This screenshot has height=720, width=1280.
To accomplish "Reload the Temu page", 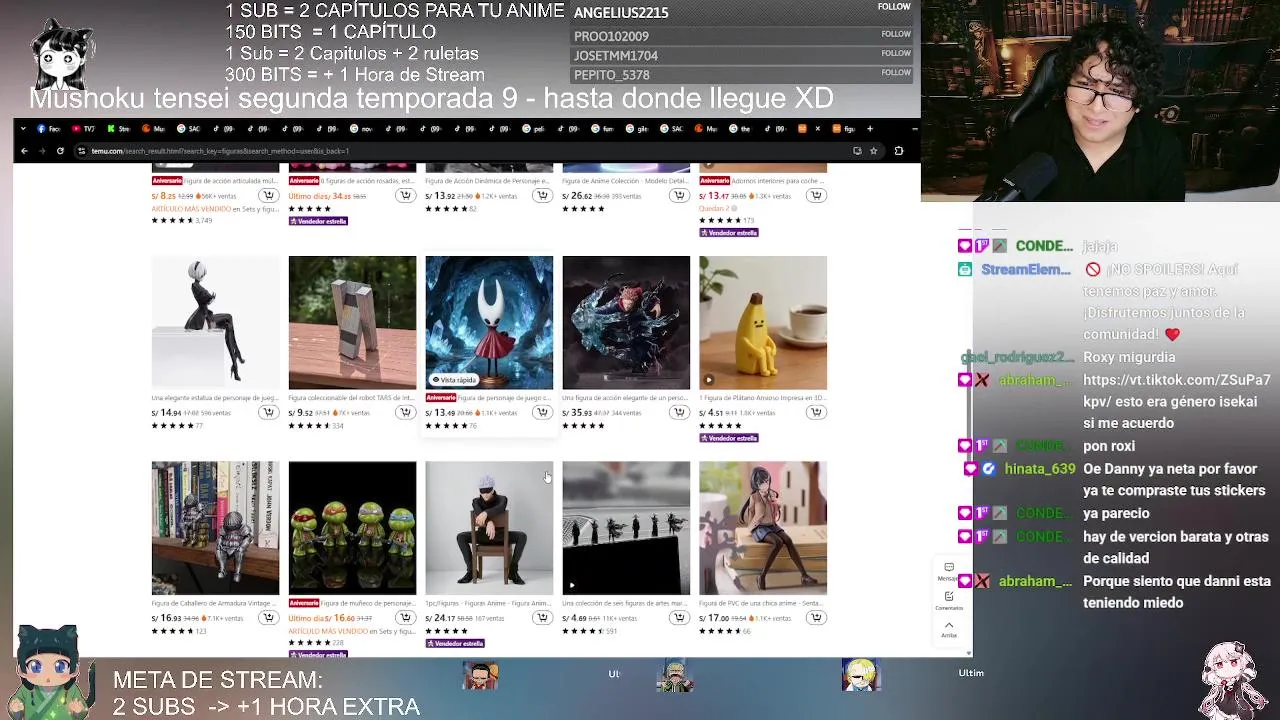I will pos(60,151).
